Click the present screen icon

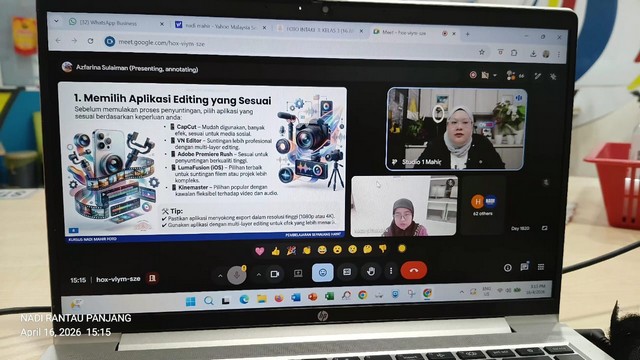pyautogui.click(x=298, y=273)
